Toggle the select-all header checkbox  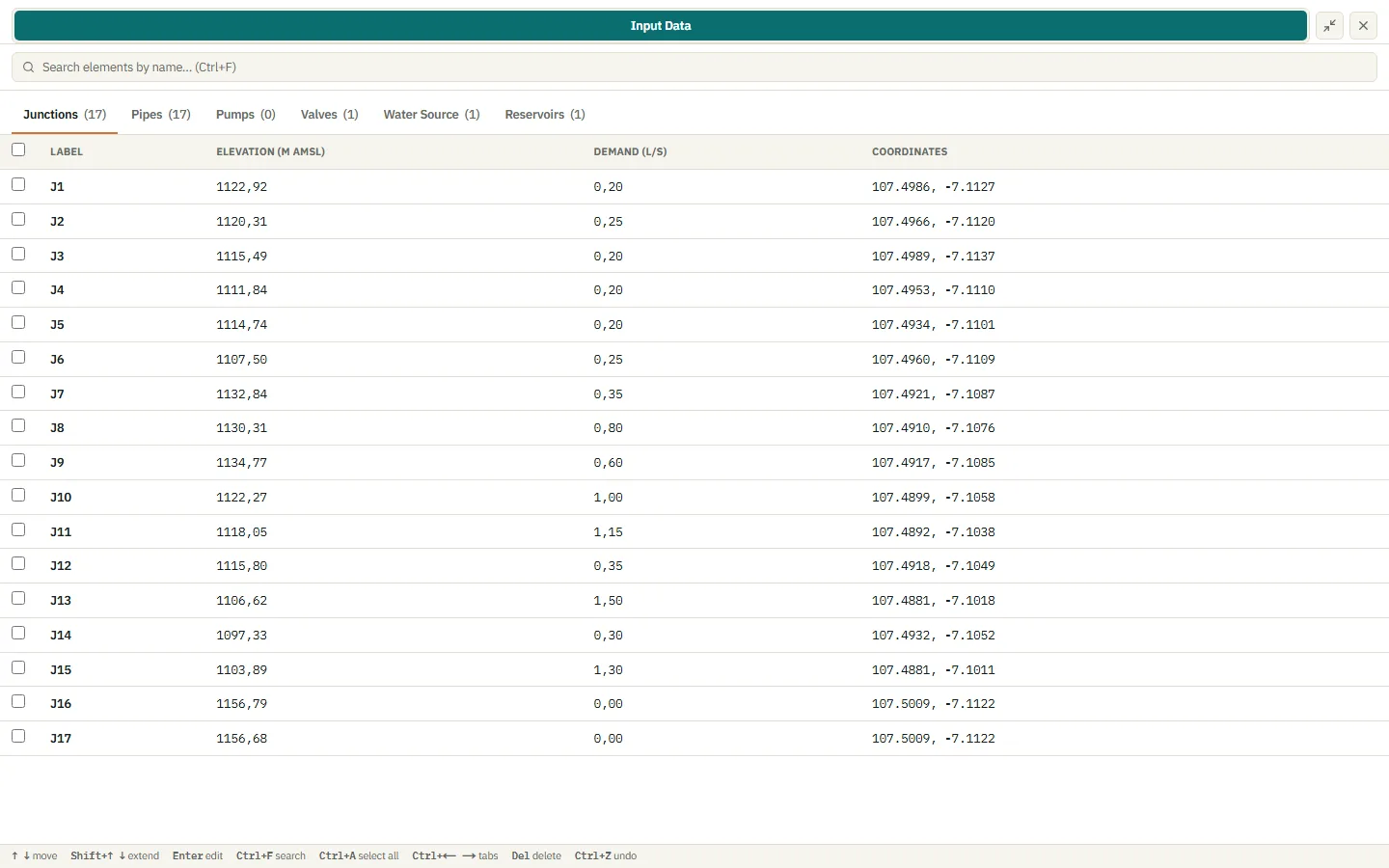18,149
